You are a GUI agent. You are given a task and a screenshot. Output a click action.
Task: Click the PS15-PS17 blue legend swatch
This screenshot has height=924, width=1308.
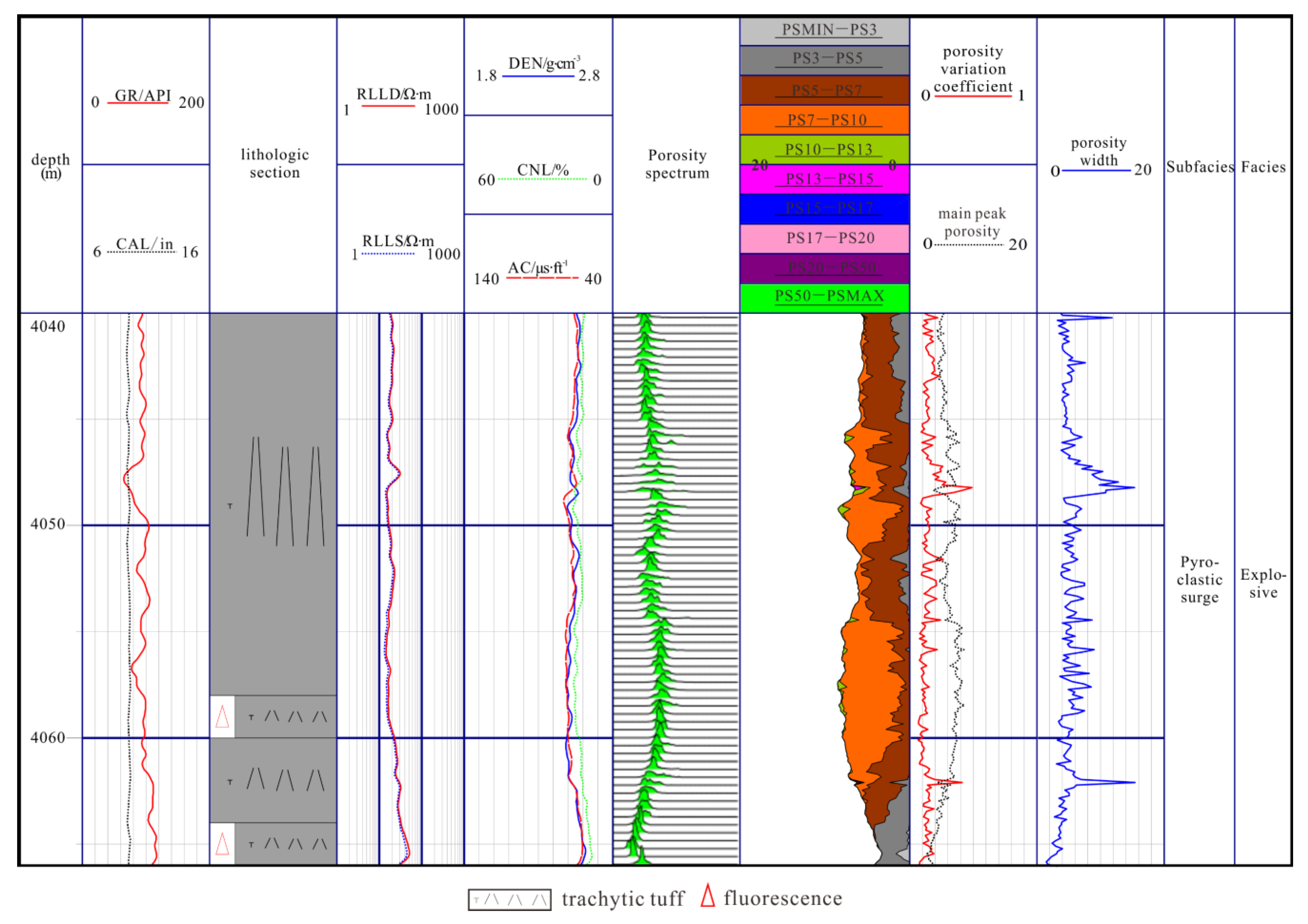pyautogui.click(x=824, y=208)
